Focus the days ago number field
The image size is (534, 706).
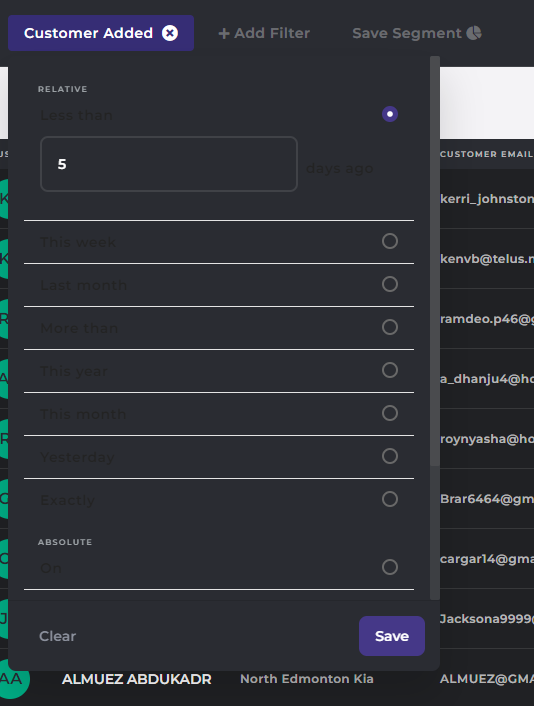click(x=169, y=164)
